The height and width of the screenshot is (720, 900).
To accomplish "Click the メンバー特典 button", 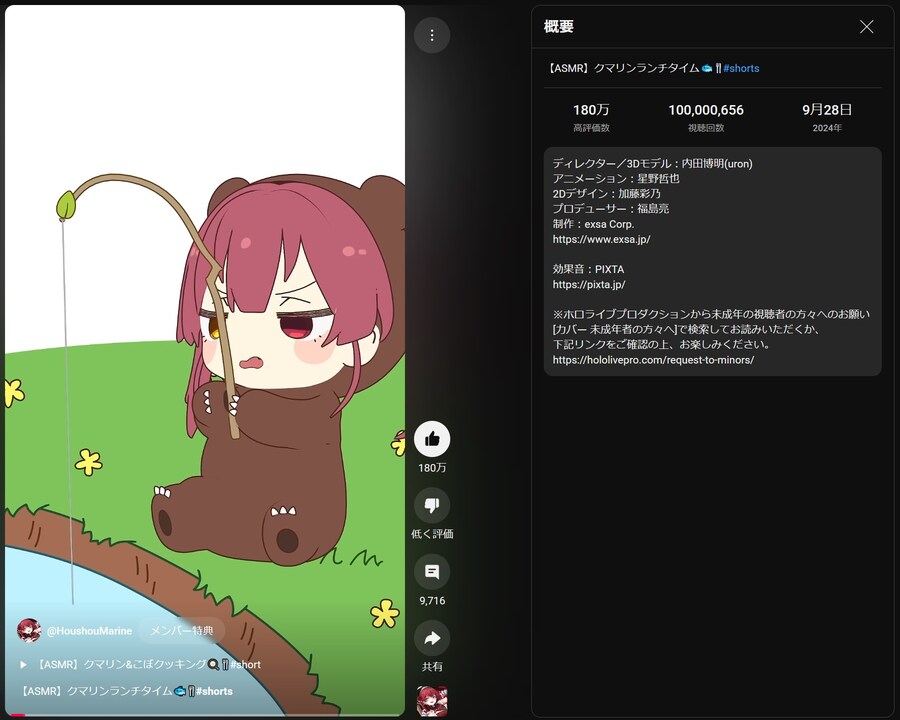I will (x=181, y=631).
